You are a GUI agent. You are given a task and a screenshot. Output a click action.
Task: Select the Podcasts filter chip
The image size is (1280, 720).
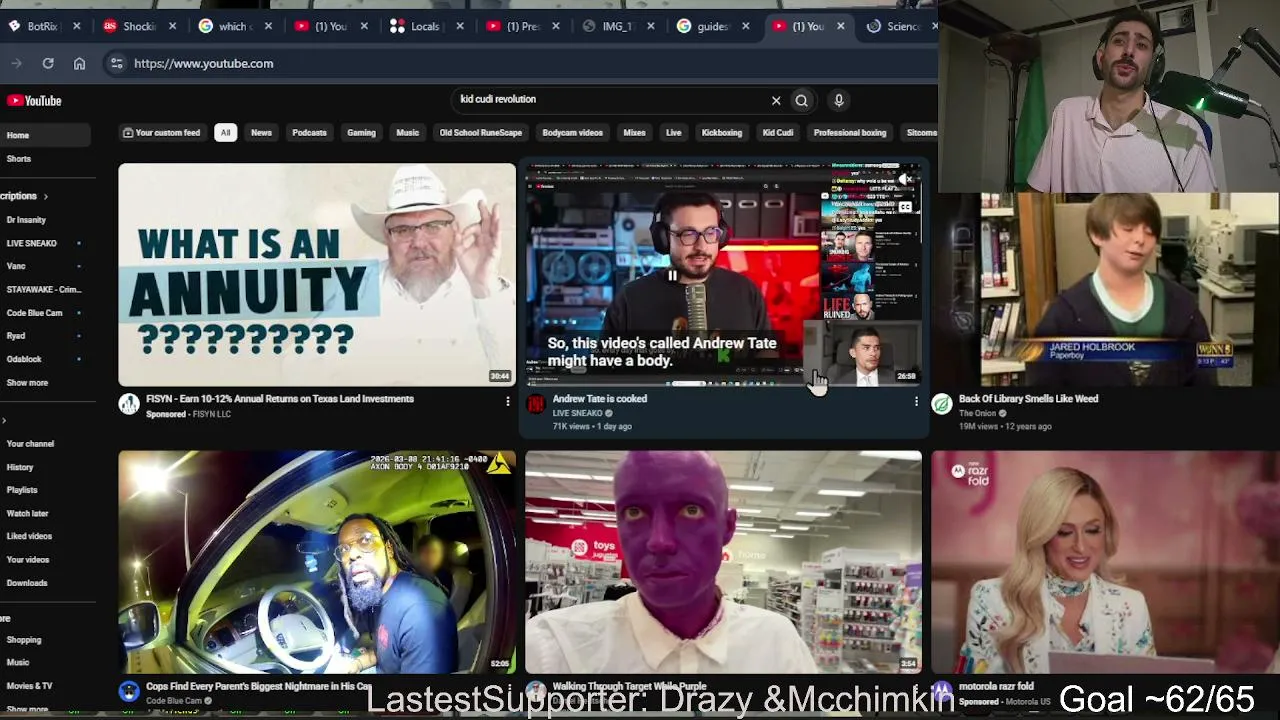[x=309, y=132]
